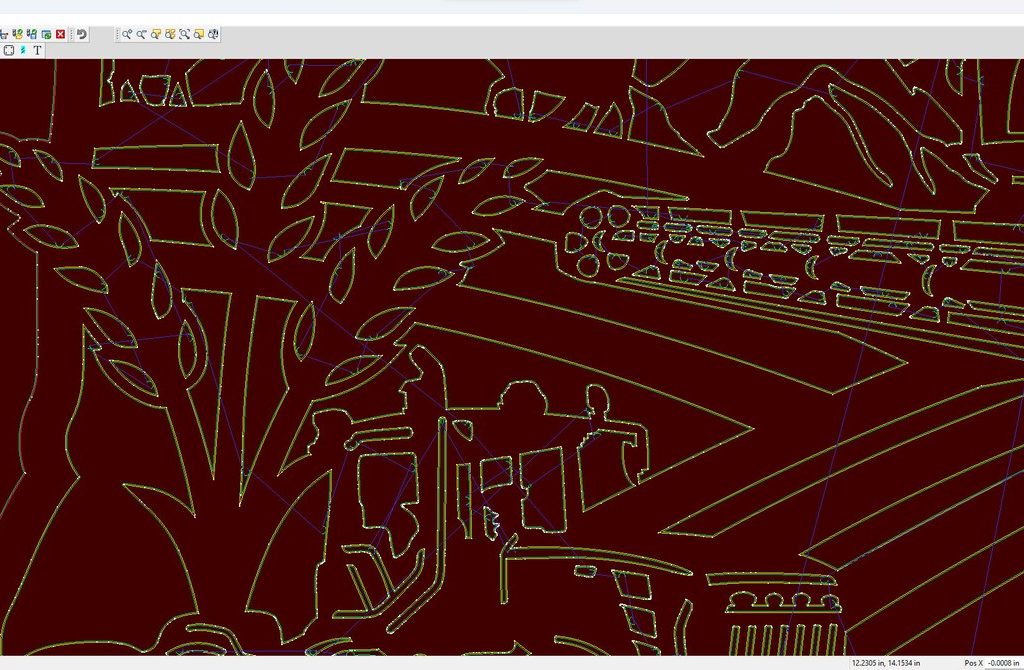The image size is (1024, 670).
Task: Click the yellow zoom icon left of binoculars
Action: click(x=199, y=34)
